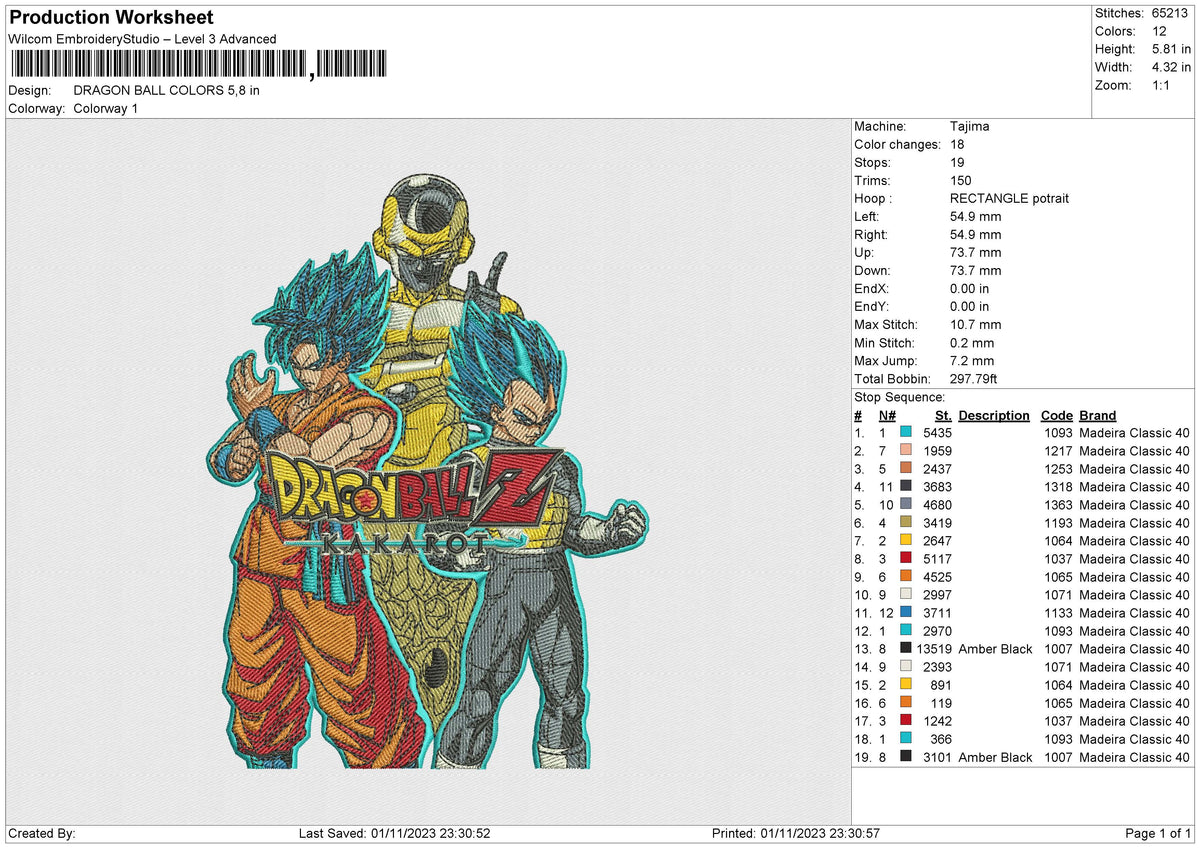This screenshot has width=1200, height=848.
Task: Select the olive swatch in stop 6
Action: click(906, 523)
